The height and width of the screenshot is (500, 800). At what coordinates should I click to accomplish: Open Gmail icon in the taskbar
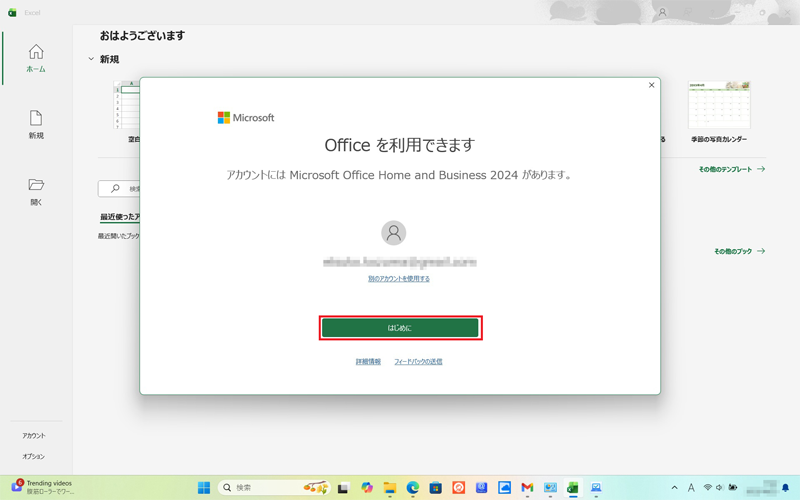(527, 488)
